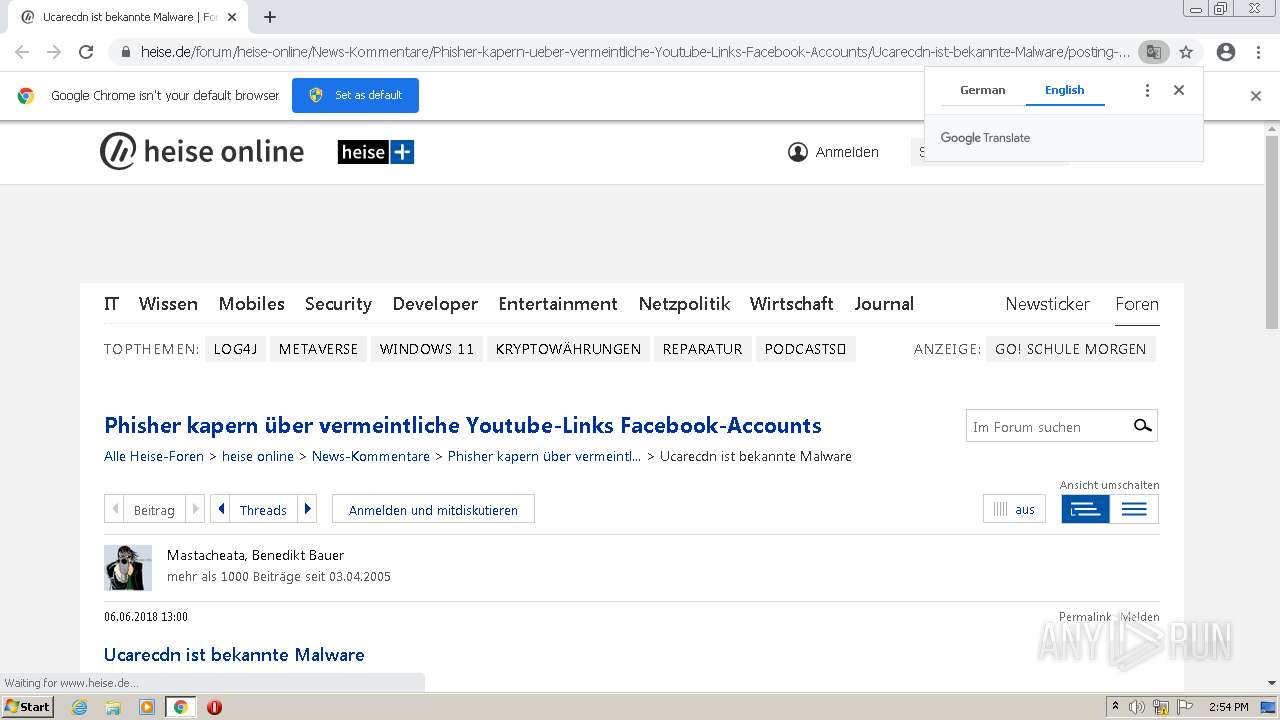The width and height of the screenshot is (1280, 720).
Task: Close the Ucarecdn ist bekannte Malware tab
Action: (232, 17)
